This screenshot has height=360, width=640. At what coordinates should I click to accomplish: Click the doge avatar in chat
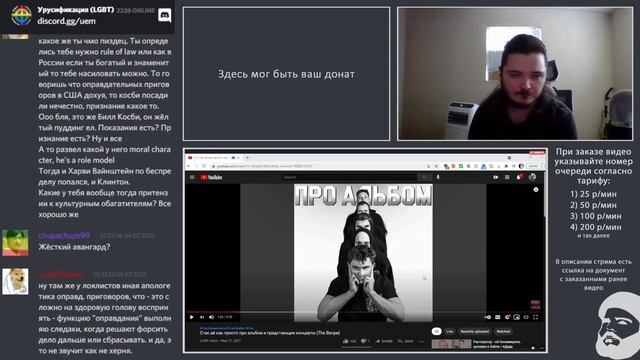click(15, 282)
